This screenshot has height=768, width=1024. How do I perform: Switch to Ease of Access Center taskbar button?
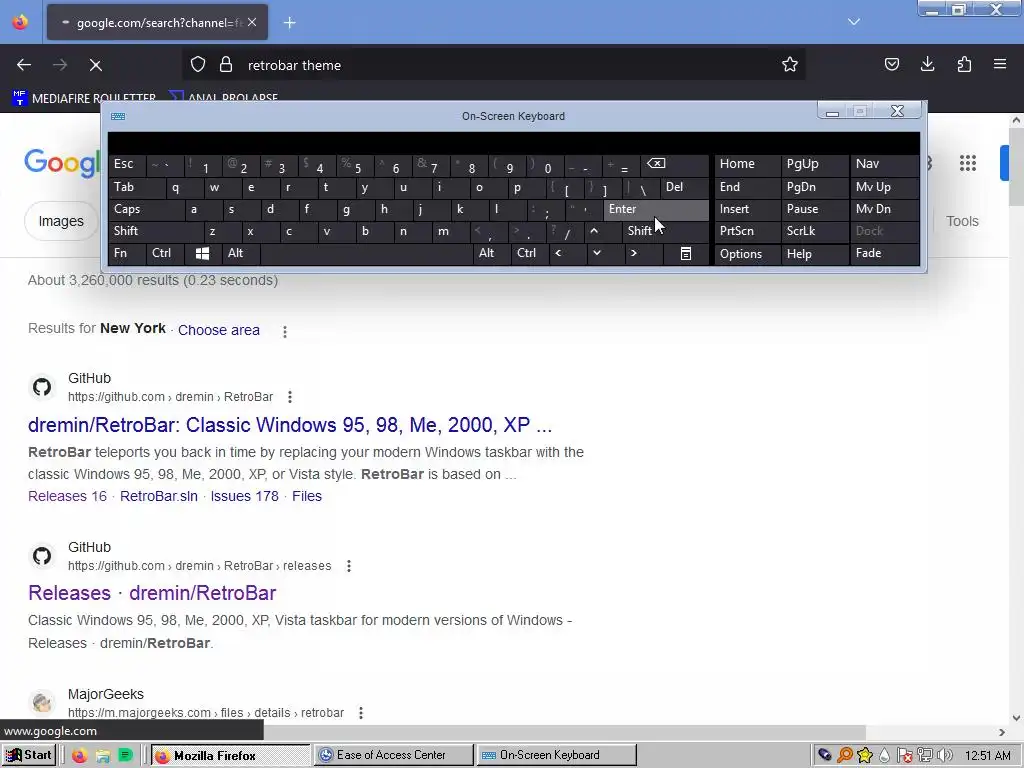tap(393, 755)
